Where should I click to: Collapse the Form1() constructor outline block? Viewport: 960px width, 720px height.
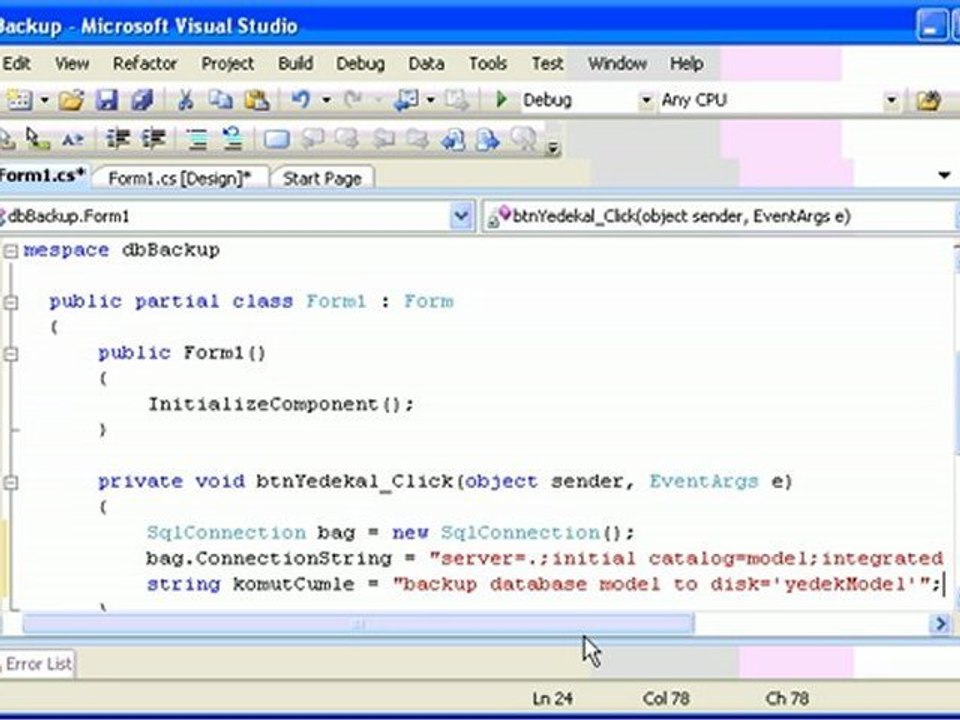point(10,354)
